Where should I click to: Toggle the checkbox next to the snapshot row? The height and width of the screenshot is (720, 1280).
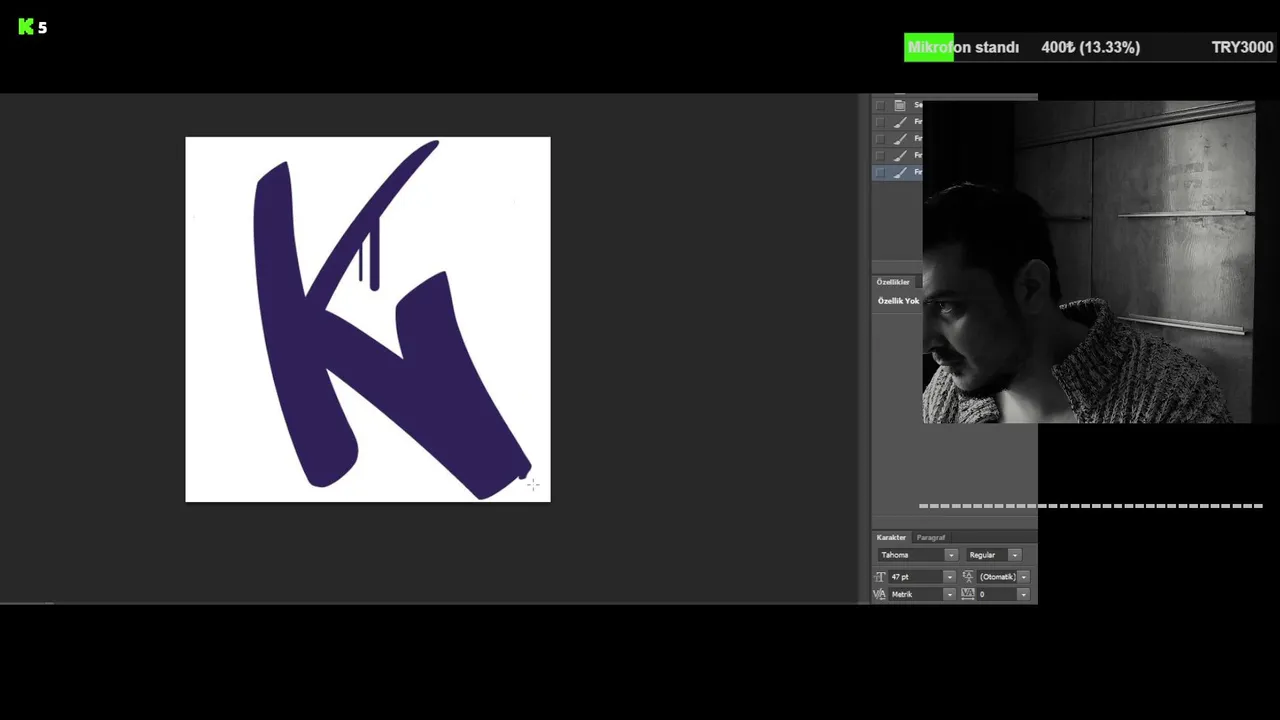coord(880,105)
